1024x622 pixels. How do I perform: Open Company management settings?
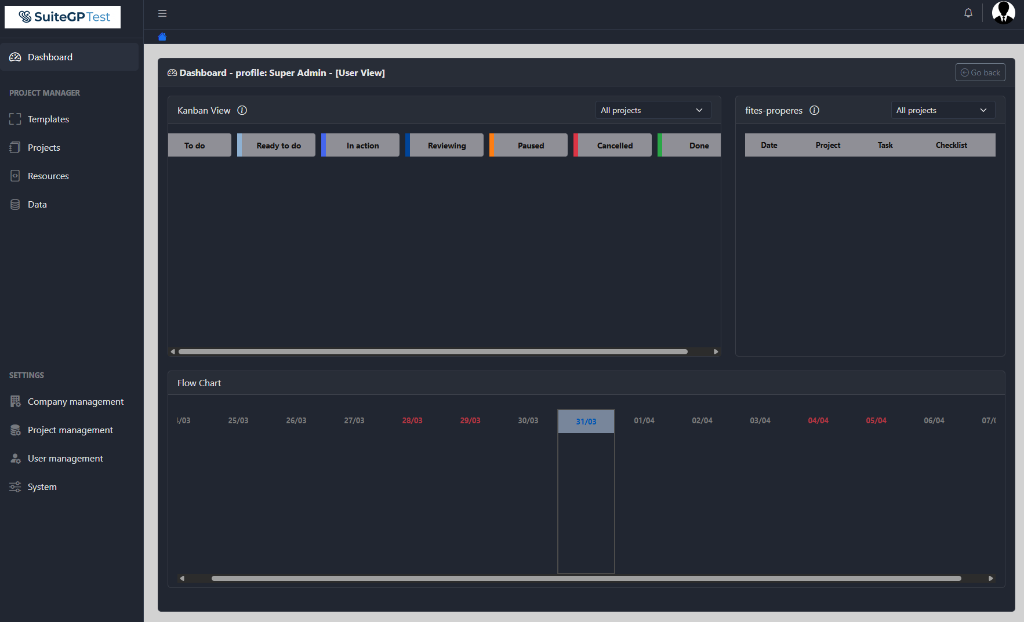(x=66, y=401)
